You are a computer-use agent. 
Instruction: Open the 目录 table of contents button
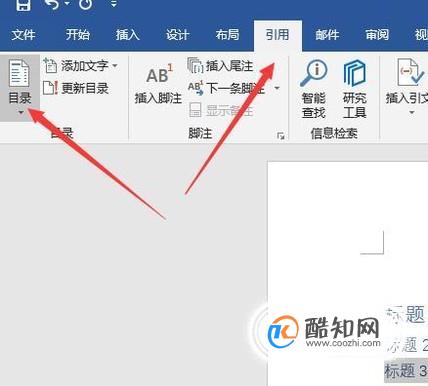[20, 87]
